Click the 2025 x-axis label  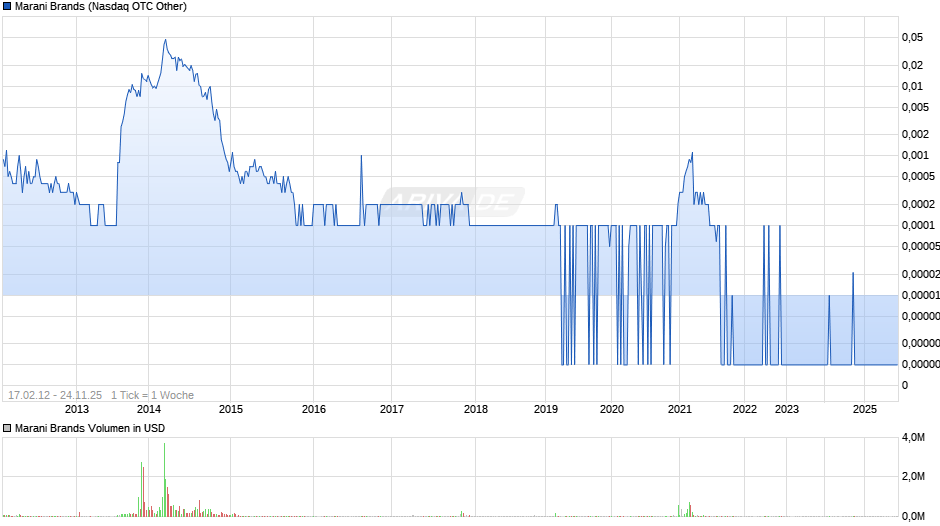(x=864, y=410)
